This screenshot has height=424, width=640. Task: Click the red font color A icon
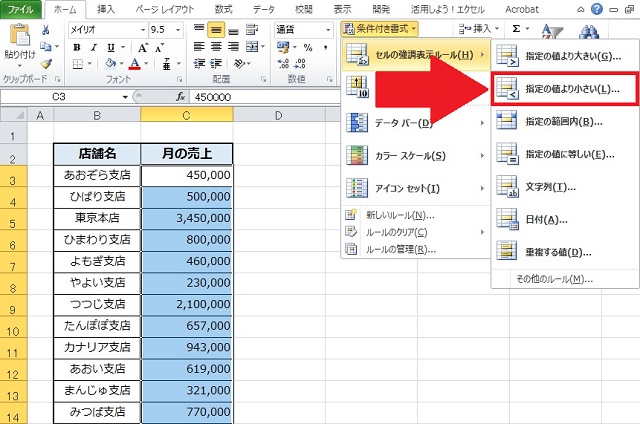pos(135,63)
